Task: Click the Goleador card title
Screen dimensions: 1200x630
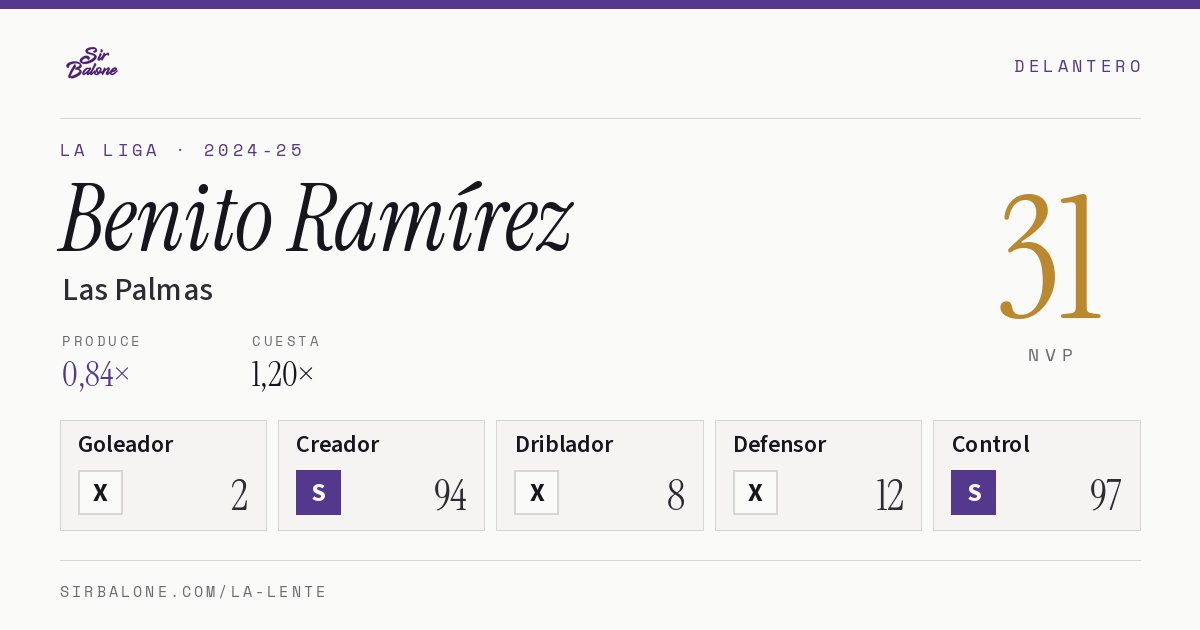Action: 126,444
